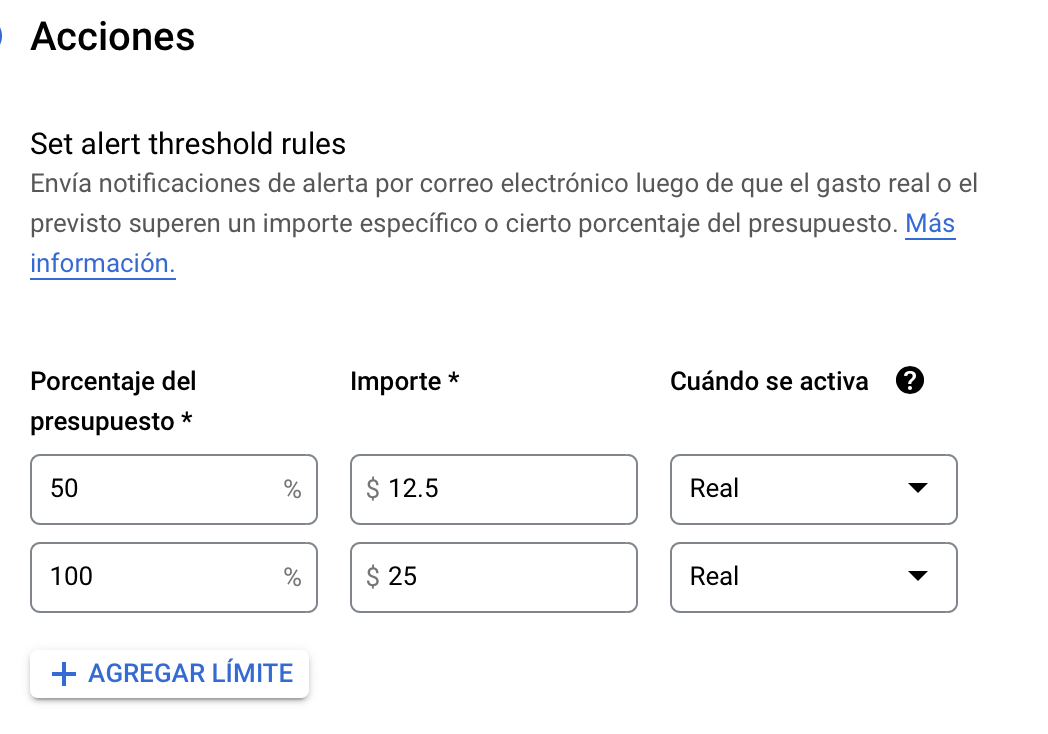1048x734 pixels.
Task: Click the % symbol in the 100 field
Action: (x=292, y=577)
